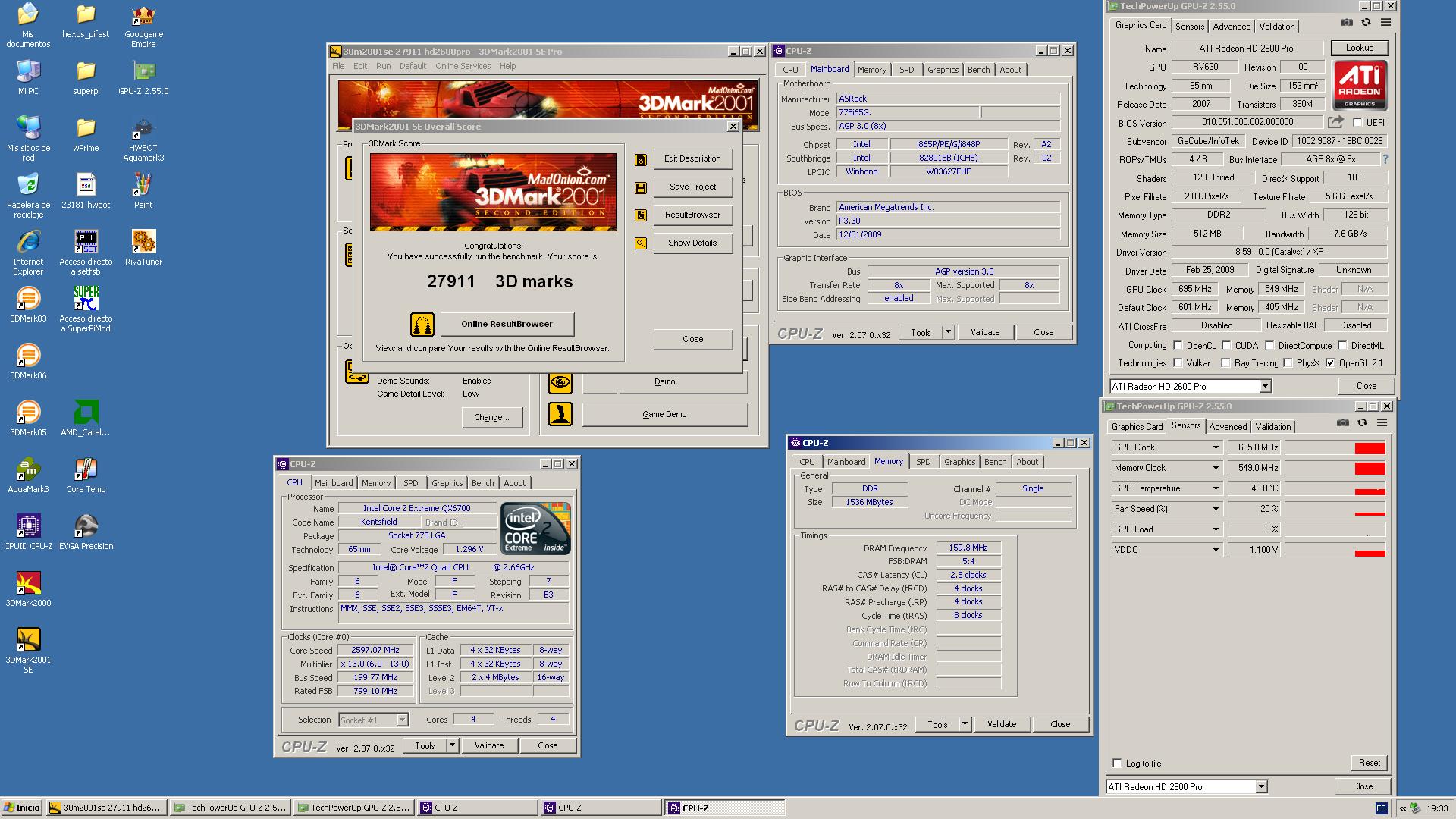Toggle the OpenCL checkbox in GPU-Z

click(x=1178, y=345)
